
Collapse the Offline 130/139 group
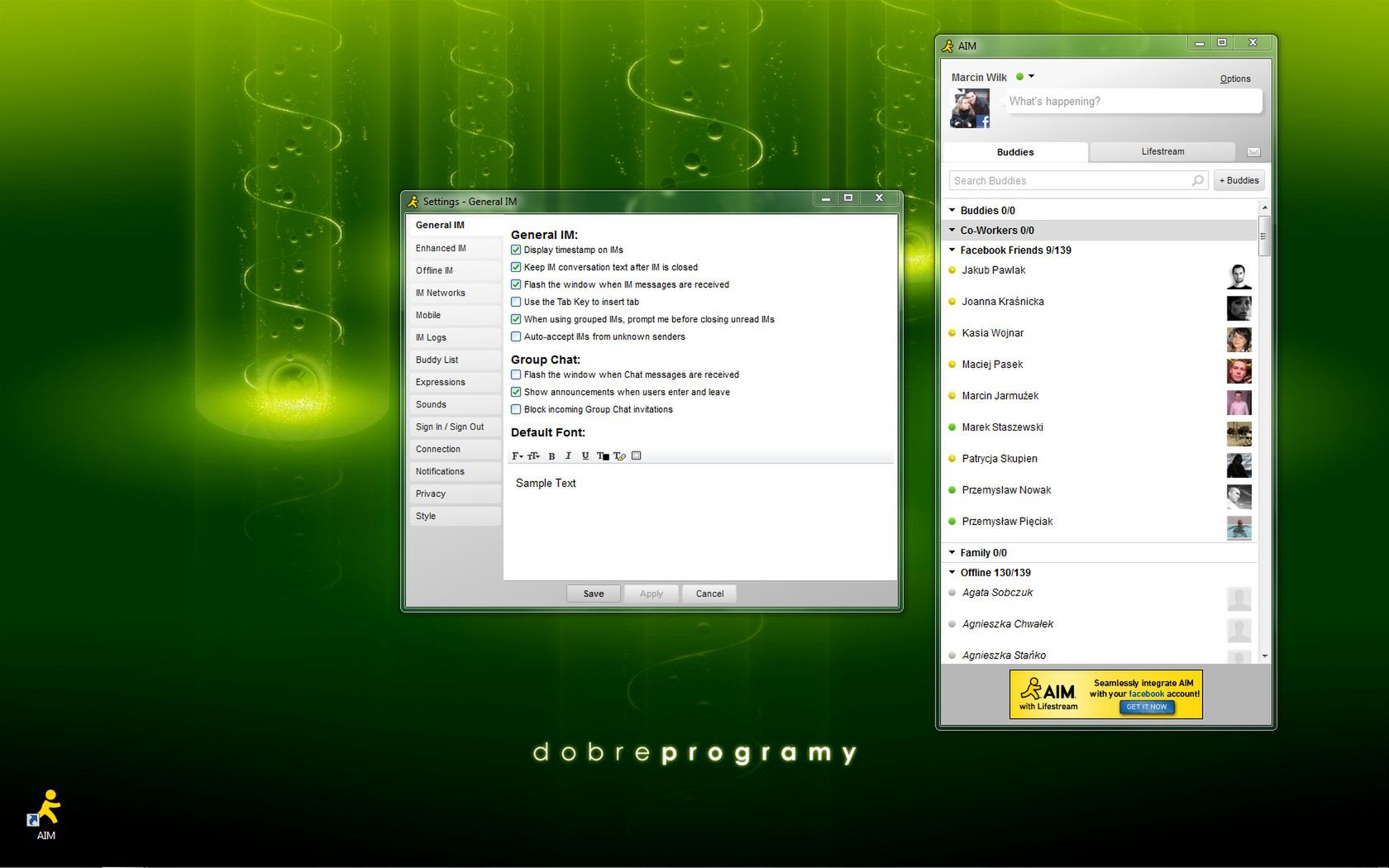[952, 572]
